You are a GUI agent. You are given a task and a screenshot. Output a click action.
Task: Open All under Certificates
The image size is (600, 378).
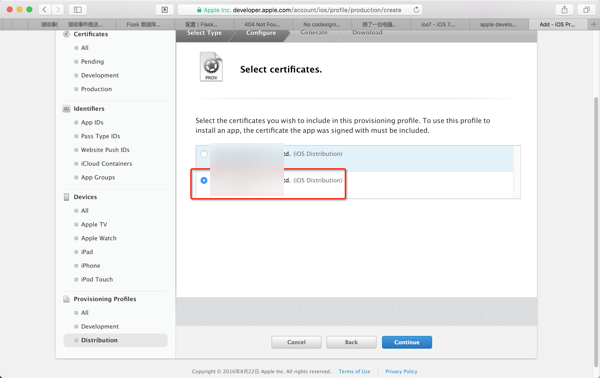[85, 48]
